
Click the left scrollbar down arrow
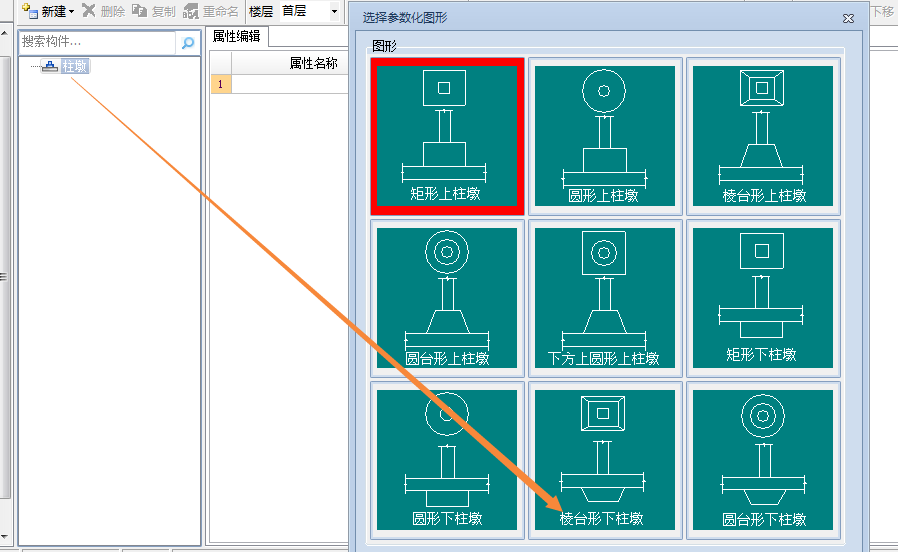[5, 537]
